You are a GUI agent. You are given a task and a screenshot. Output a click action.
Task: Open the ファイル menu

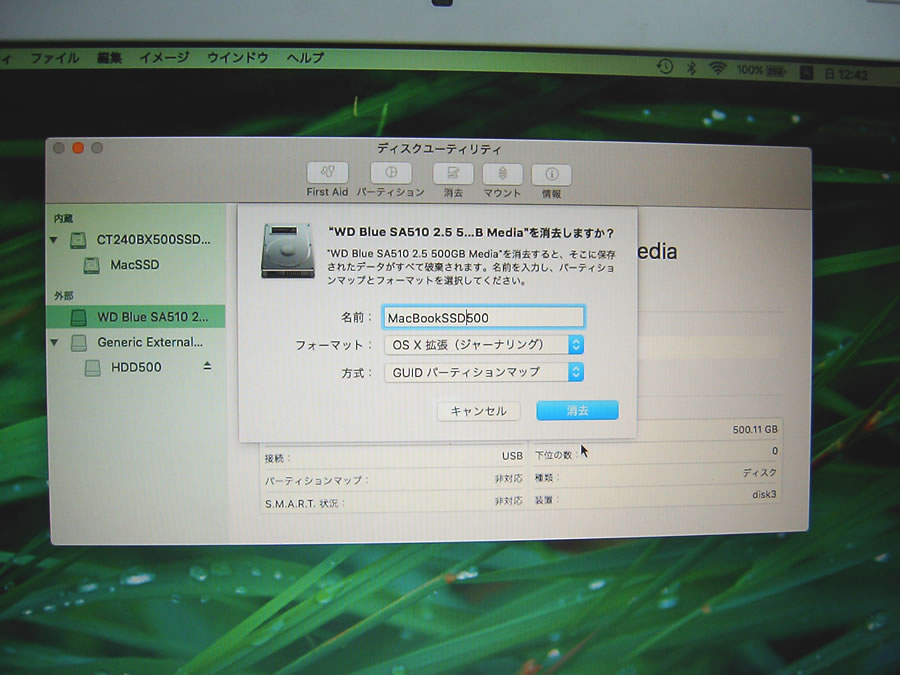pos(55,58)
